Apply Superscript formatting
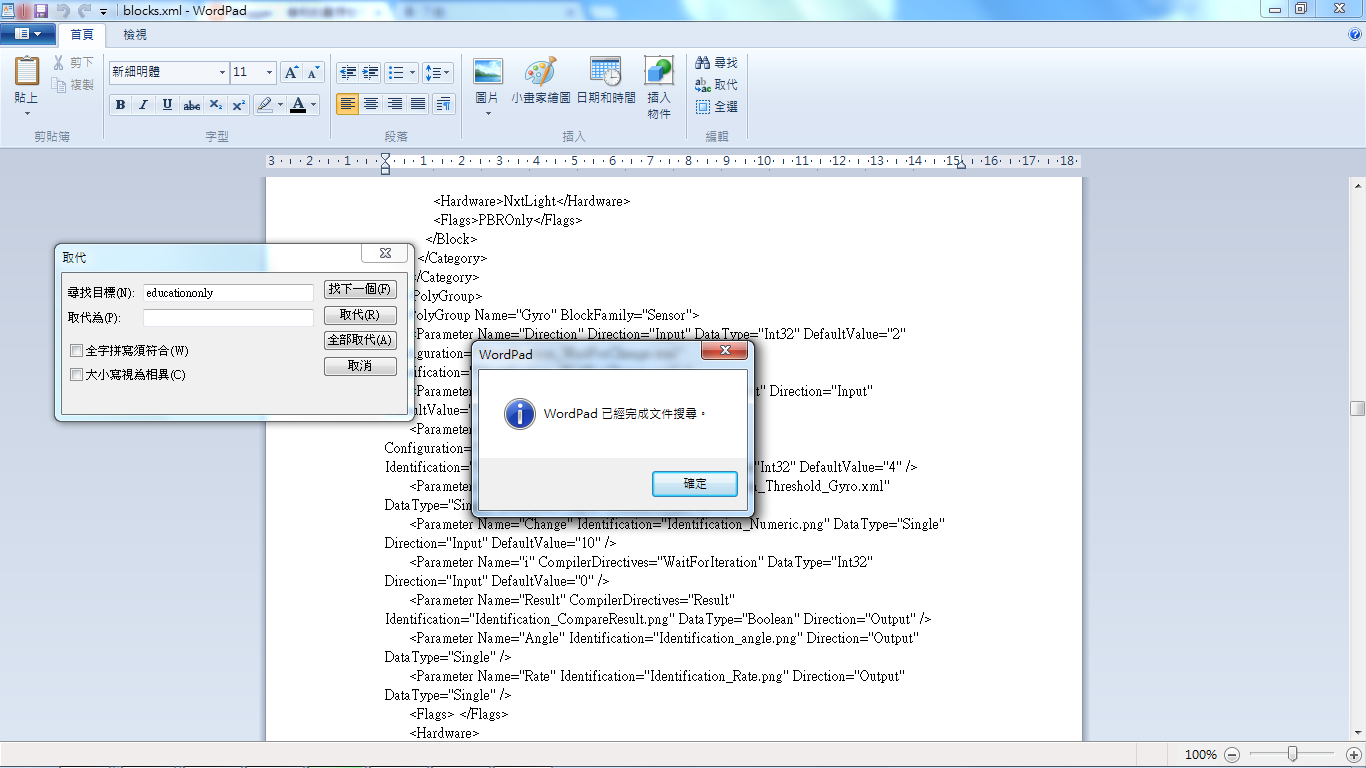Screen dimensions: 1366x768 (x=238, y=105)
